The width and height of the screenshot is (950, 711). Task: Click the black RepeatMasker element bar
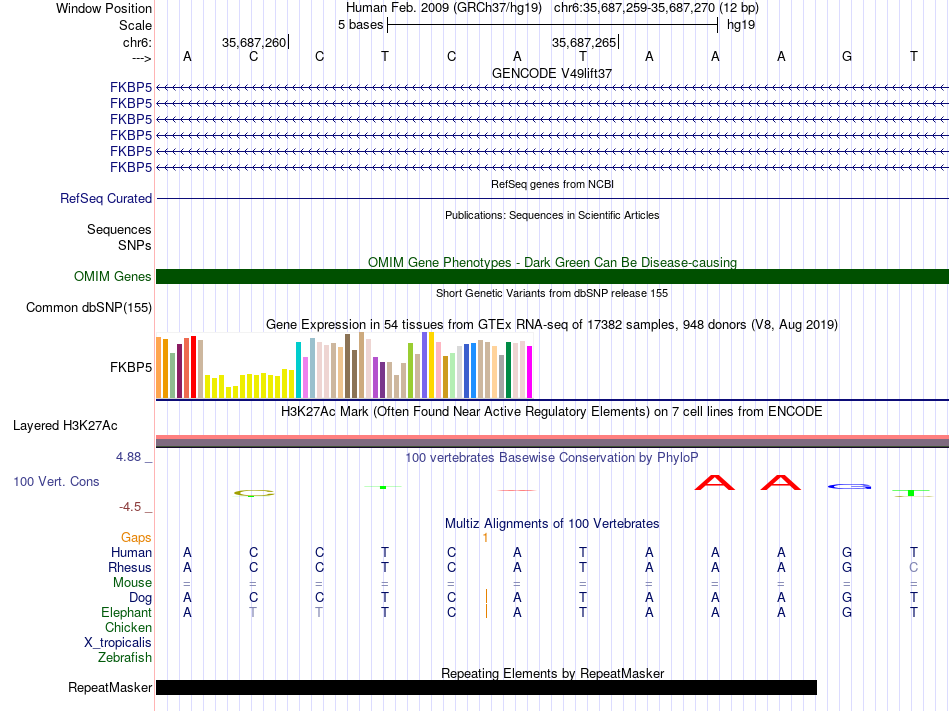[487, 687]
